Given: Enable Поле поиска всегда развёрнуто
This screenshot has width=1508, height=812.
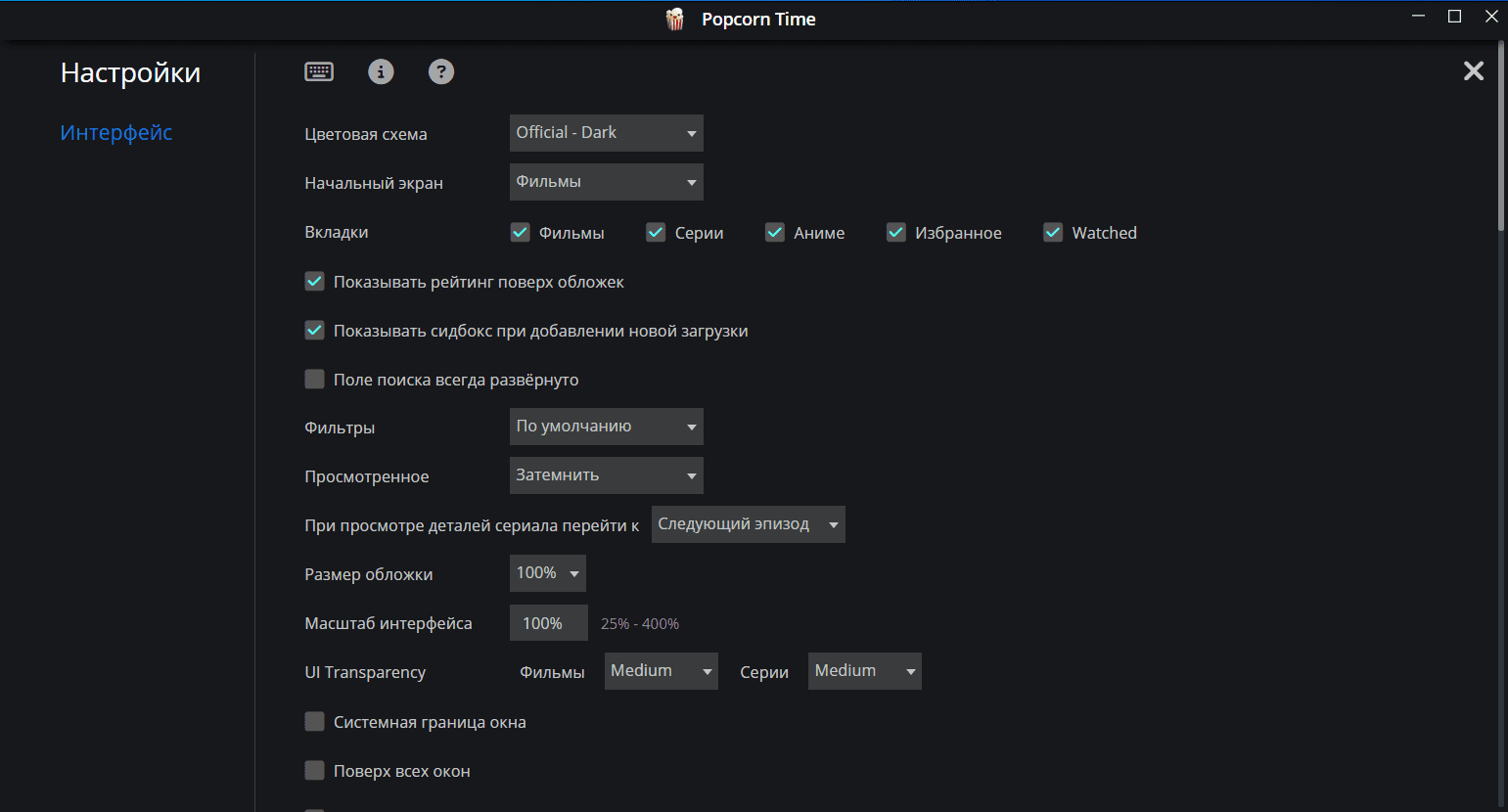Looking at the screenshot, I should (315, 380).
